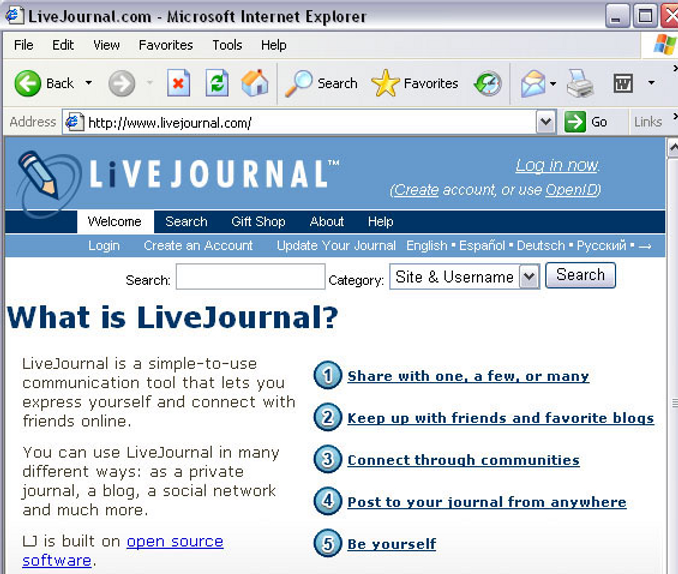Open Connect through communities link
Viewport: 678px width, 574px height.
[x=464, y=460]
